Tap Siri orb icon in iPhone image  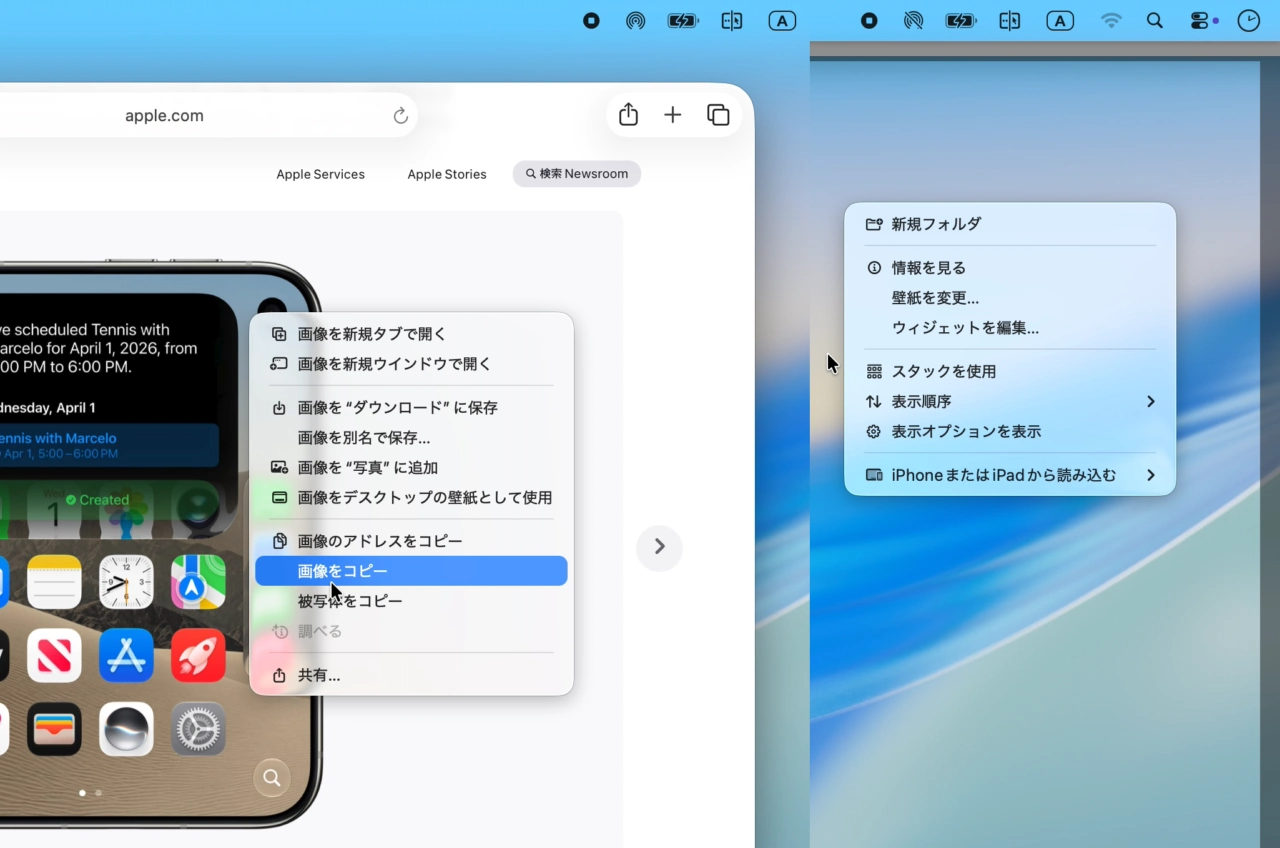tap(126, 729)
